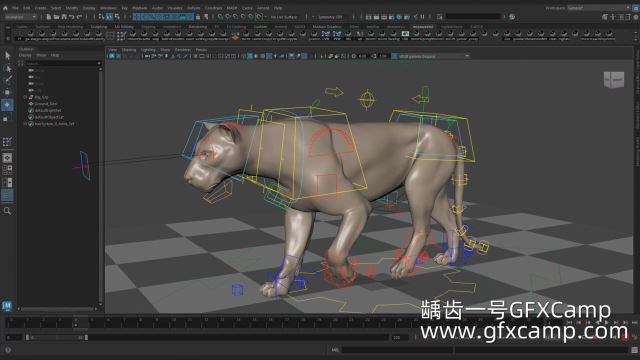Expand the Rig_Grp node in Outliner
640x360 pixels.
pos(25,97)
